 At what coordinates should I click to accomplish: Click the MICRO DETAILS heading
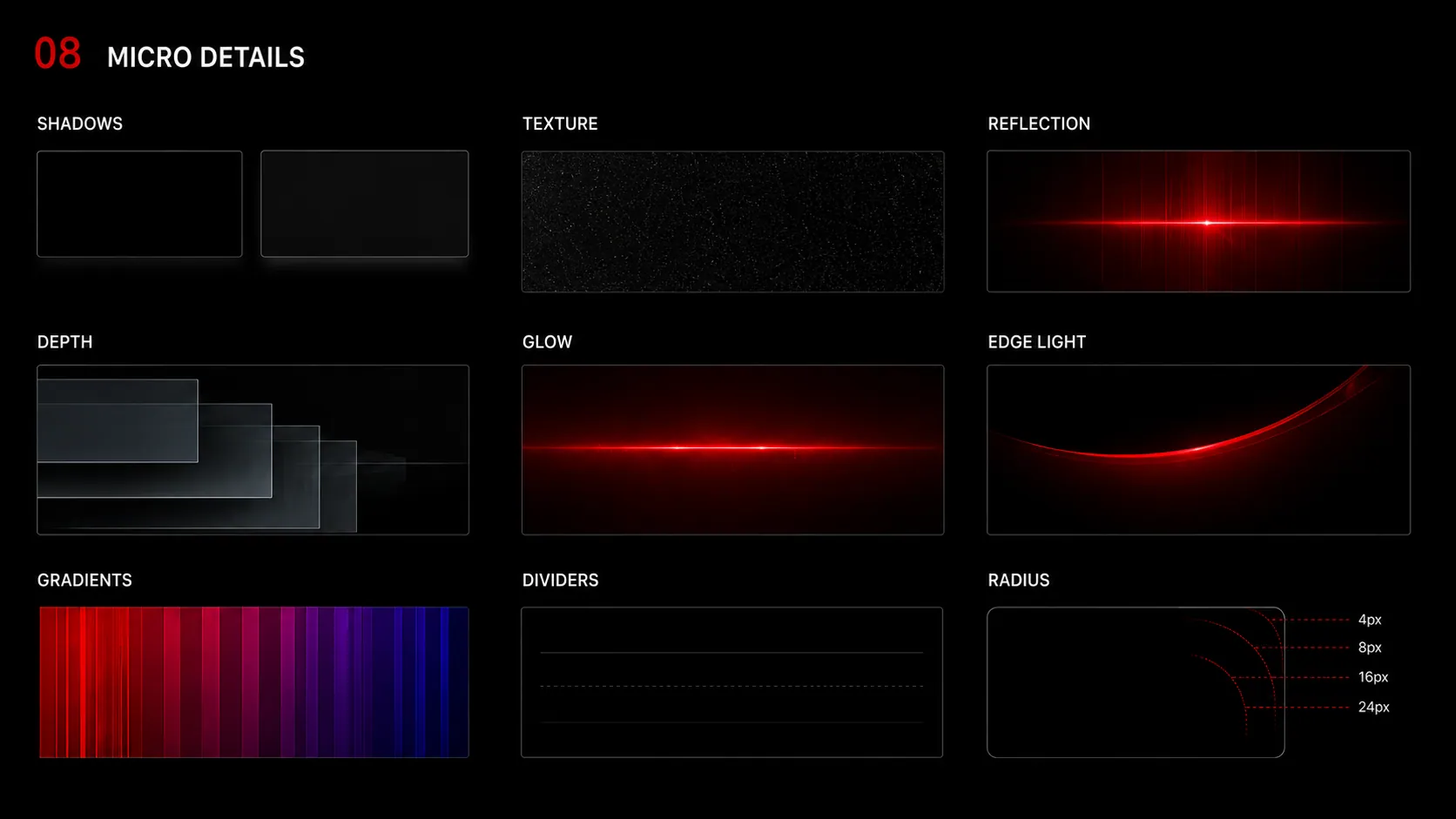coord(206,57)
